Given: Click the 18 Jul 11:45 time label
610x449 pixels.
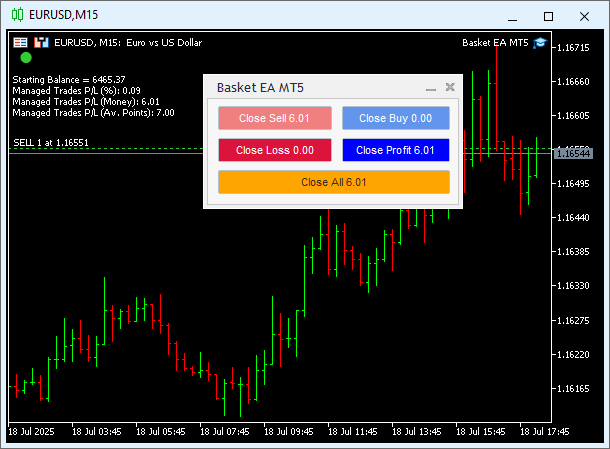Looking at the screenshot, I should point(353,432).
